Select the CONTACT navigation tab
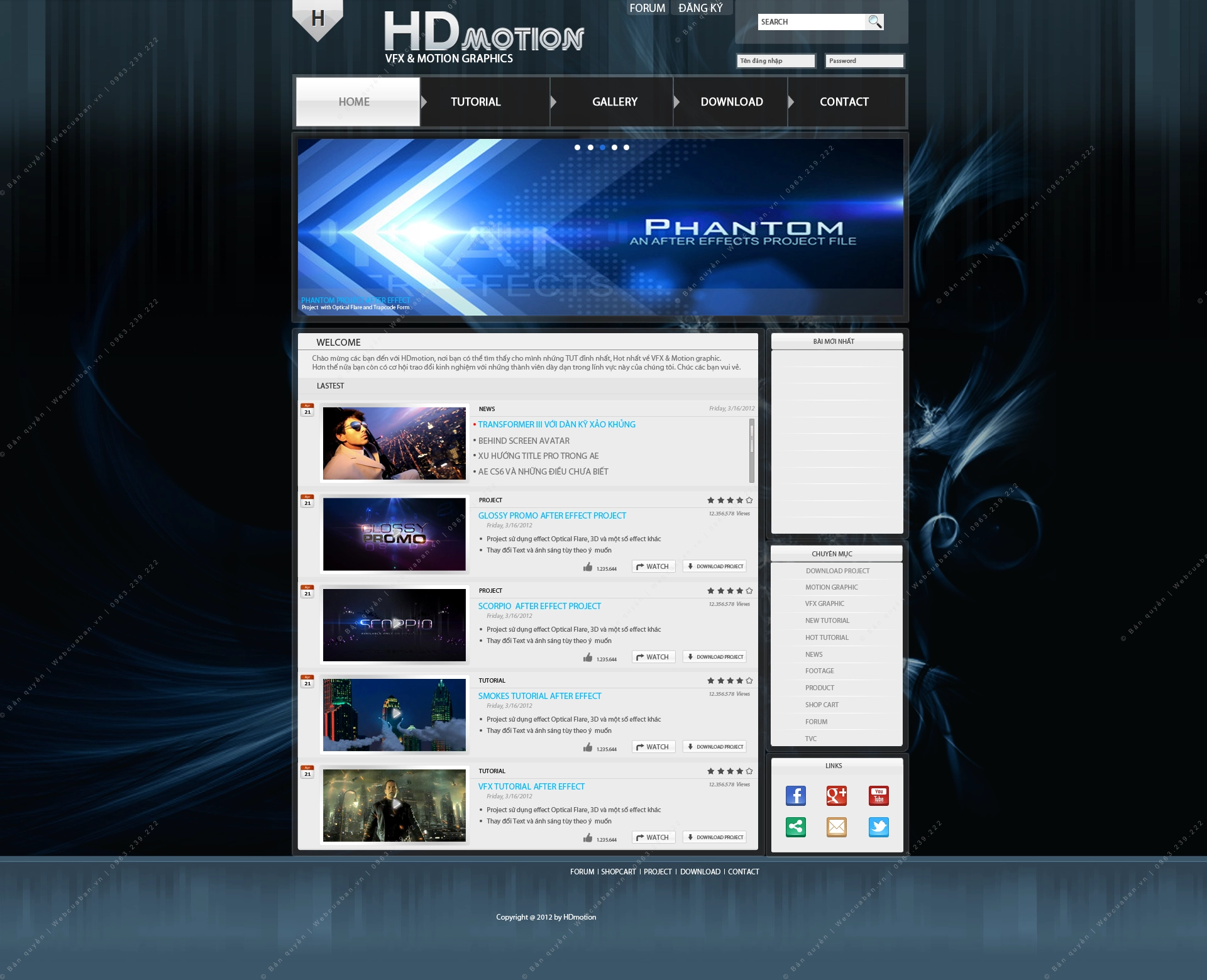 [x=845, y=100]
